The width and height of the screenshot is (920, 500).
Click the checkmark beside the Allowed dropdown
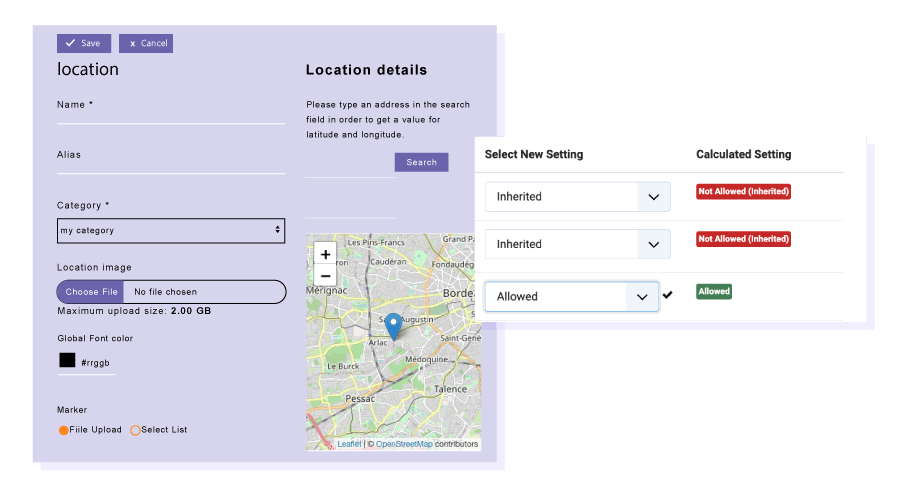pos(667,295)
